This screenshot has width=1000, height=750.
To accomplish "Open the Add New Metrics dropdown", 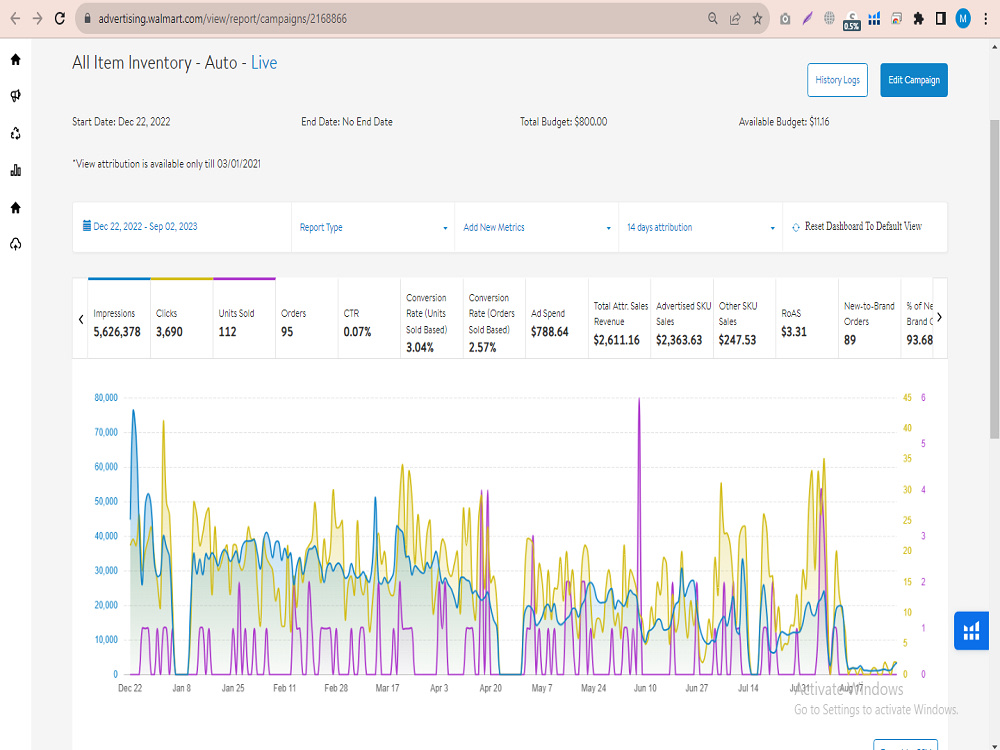I will 536,227.
